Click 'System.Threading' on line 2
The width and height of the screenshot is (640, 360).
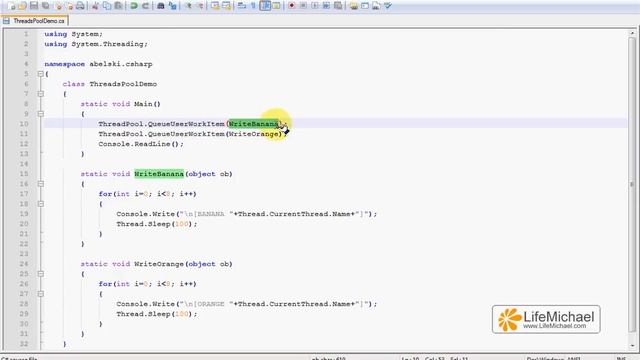pyautogui.click(x=107, y=44)
